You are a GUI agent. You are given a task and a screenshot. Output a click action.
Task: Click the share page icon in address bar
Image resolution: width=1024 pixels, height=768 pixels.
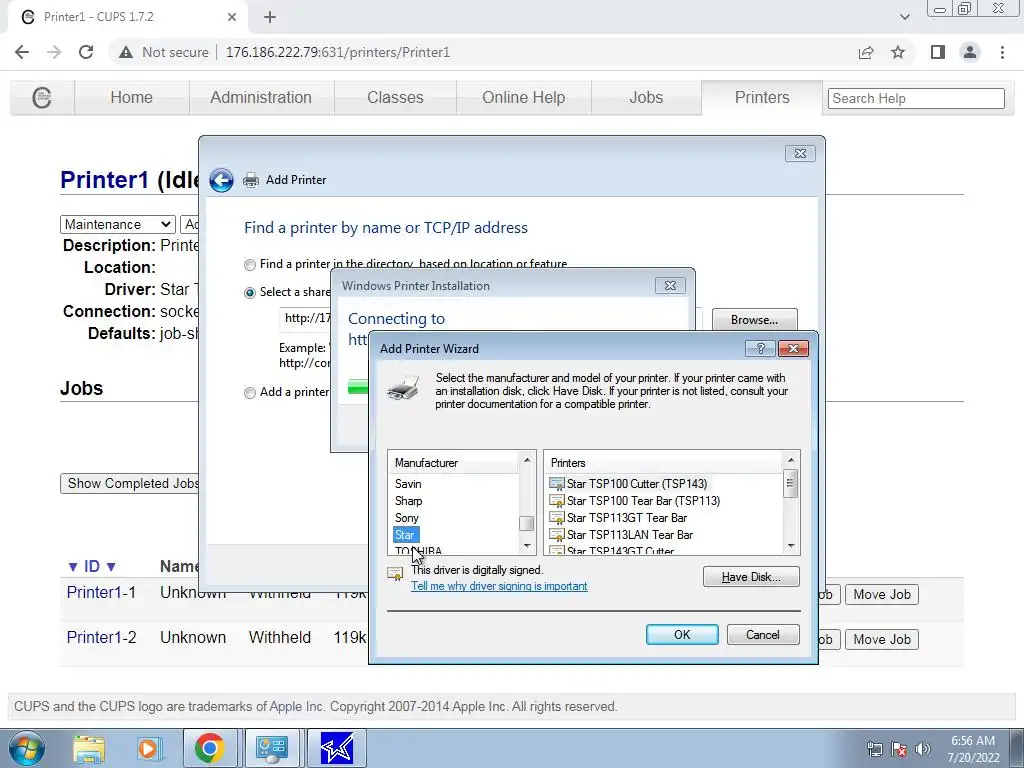pyautogui.click(x=866, y=52)
